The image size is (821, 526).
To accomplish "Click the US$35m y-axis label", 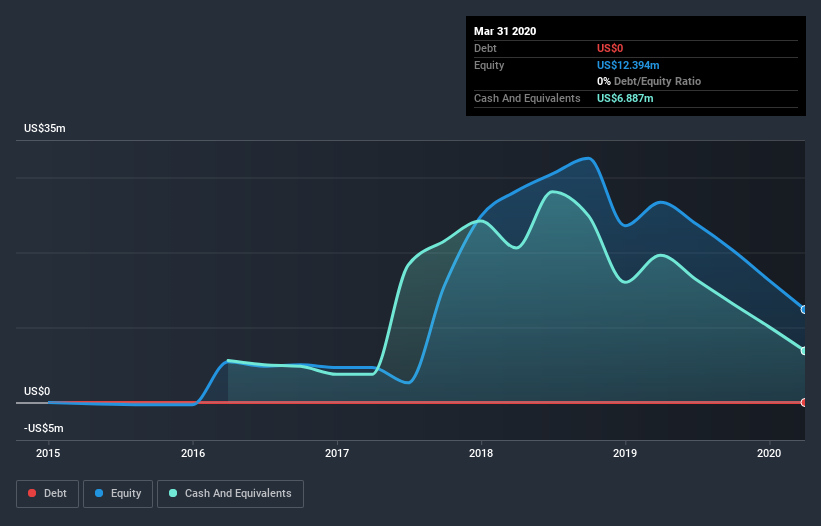I will (x=45, y=128).
